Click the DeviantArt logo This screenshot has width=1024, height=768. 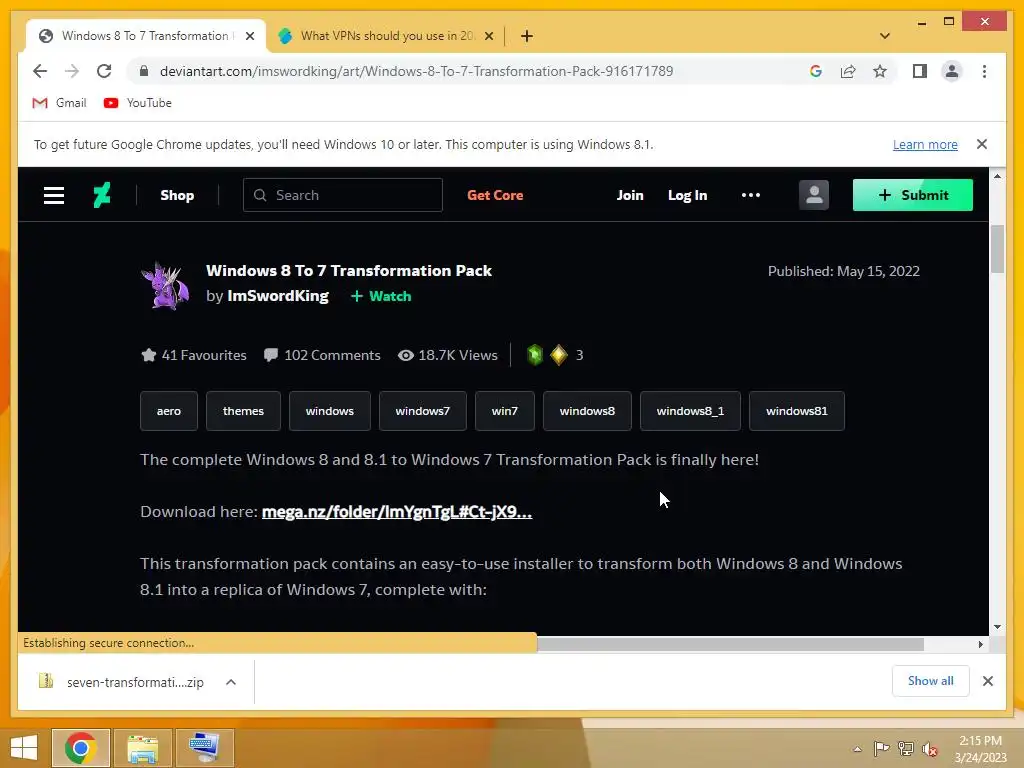tap(102, 195)
